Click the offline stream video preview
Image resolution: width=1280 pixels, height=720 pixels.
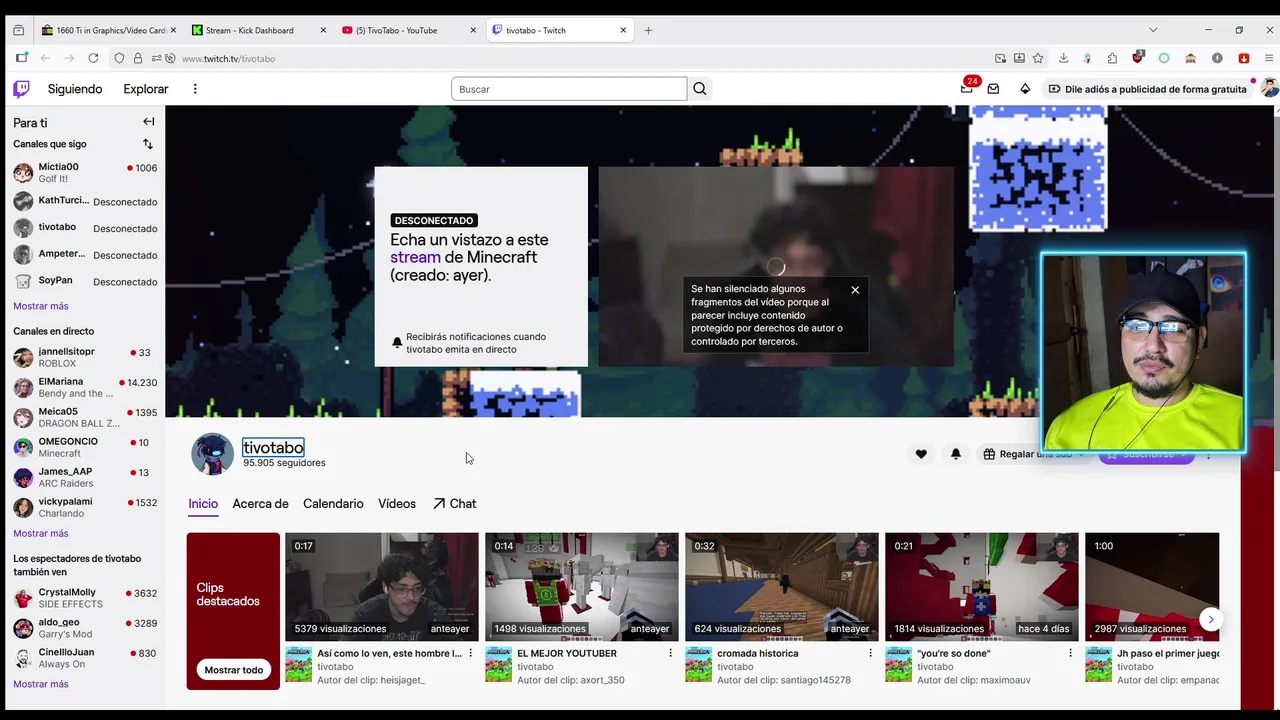pyautogui.click(x=776, y=267)
